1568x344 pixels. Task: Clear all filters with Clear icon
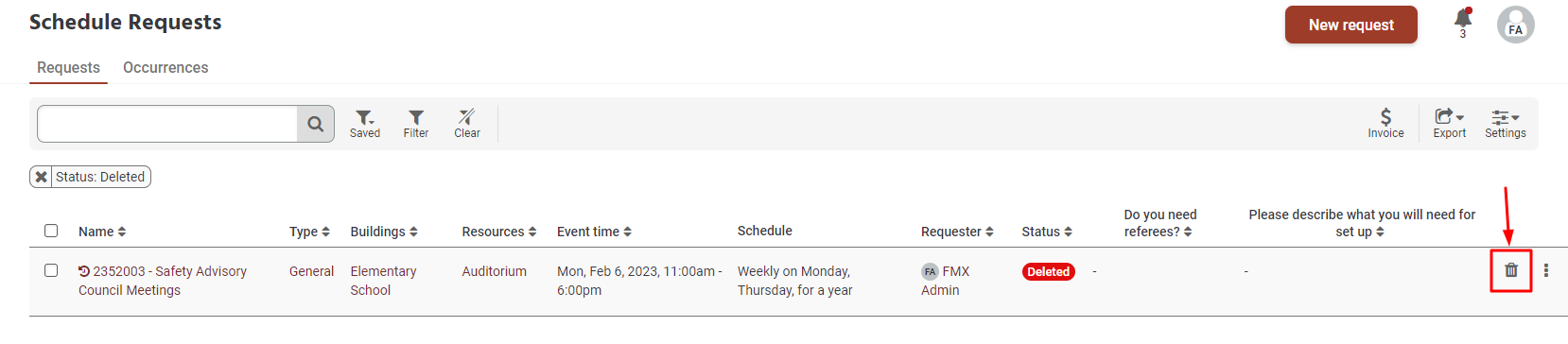pyautogui.click(x=467, y=124)
